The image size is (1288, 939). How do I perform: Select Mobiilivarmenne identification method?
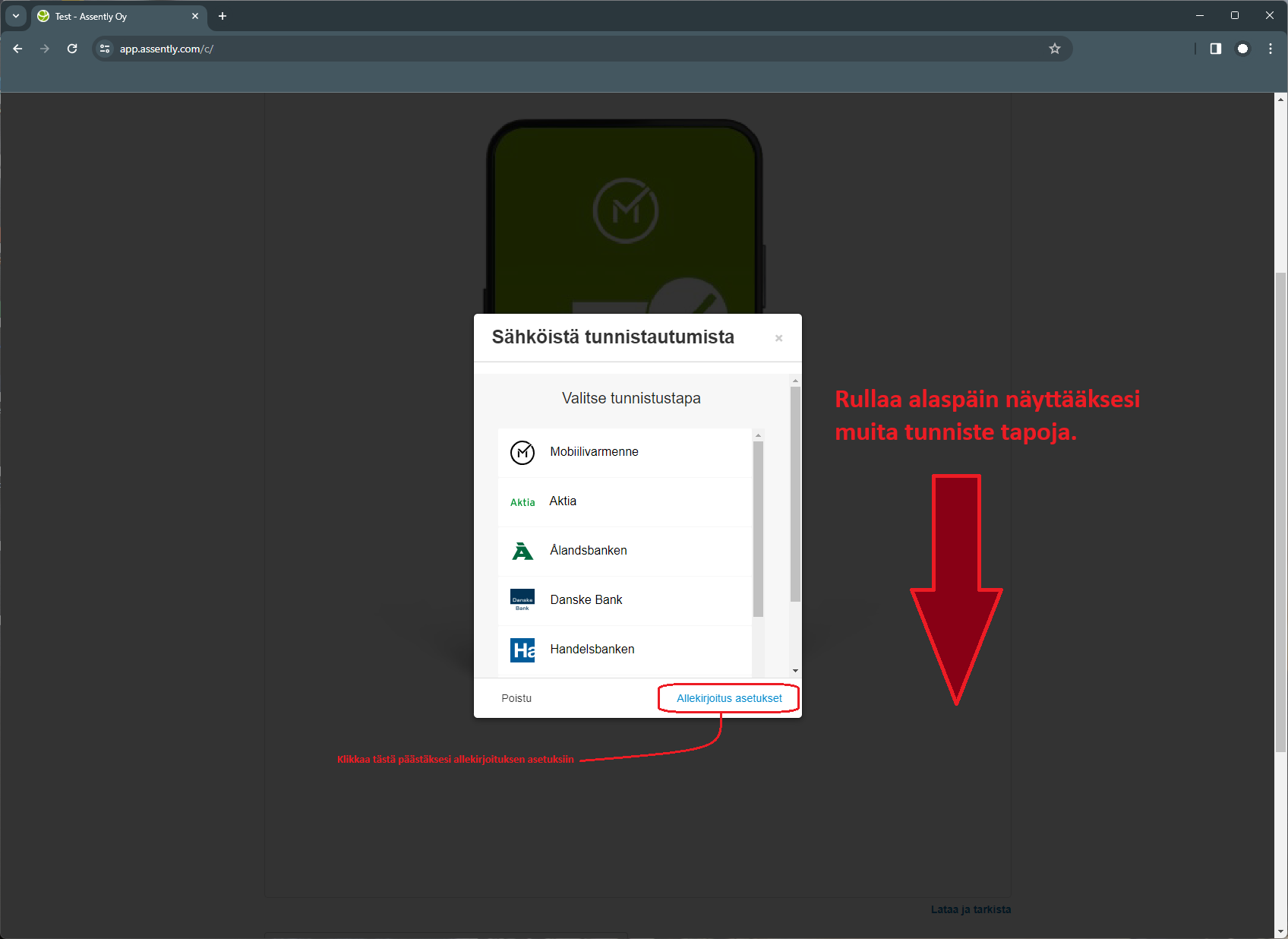point(625,452)
